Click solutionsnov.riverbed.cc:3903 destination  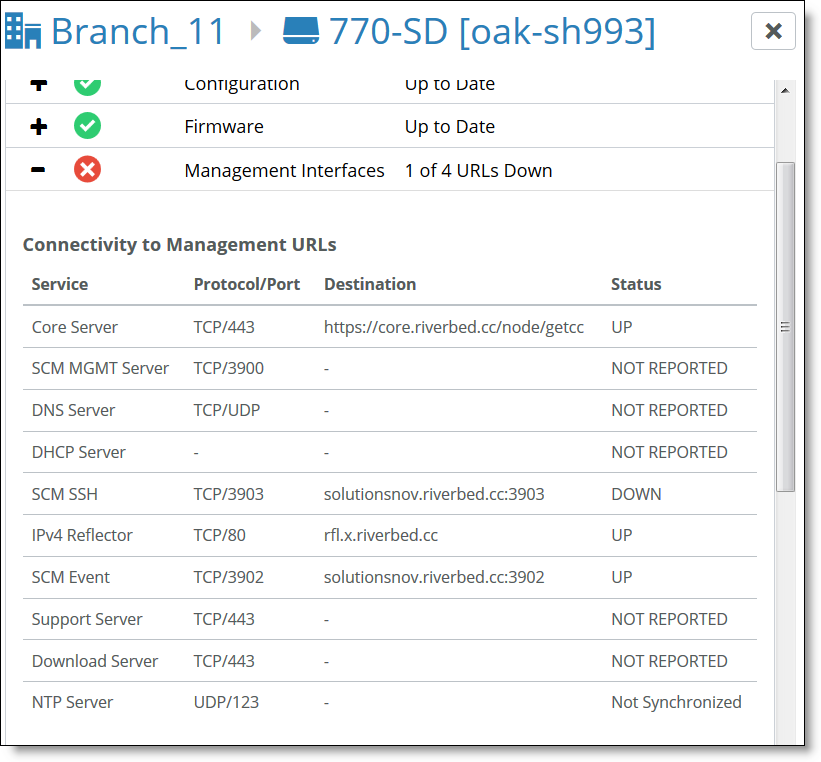point(434,494)
